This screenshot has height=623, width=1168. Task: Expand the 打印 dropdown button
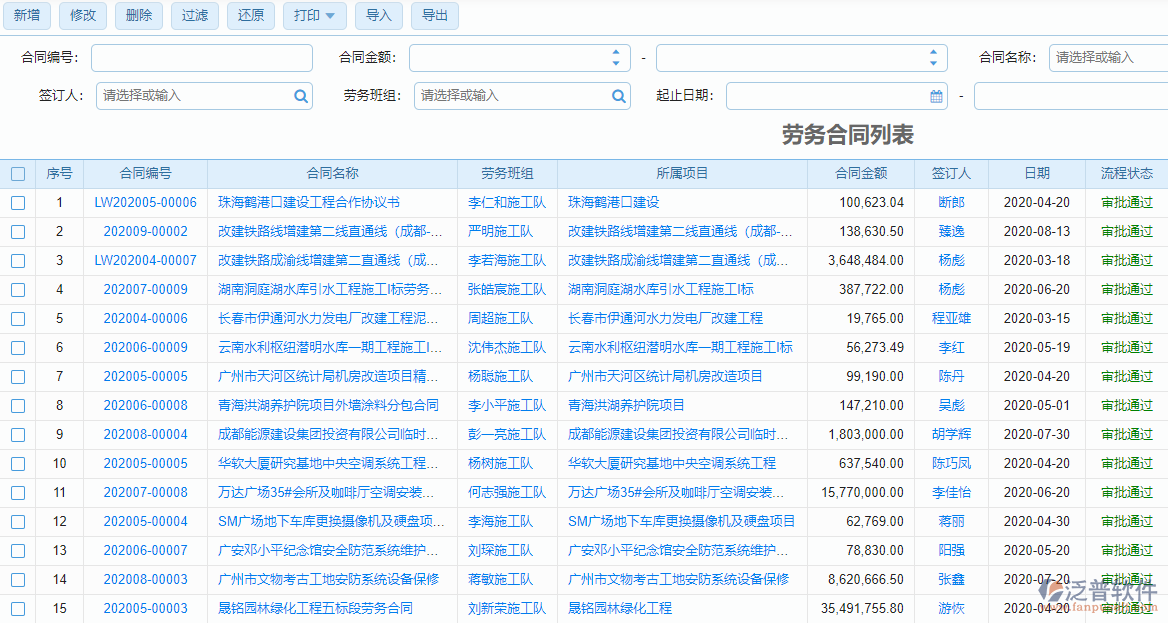315,15
